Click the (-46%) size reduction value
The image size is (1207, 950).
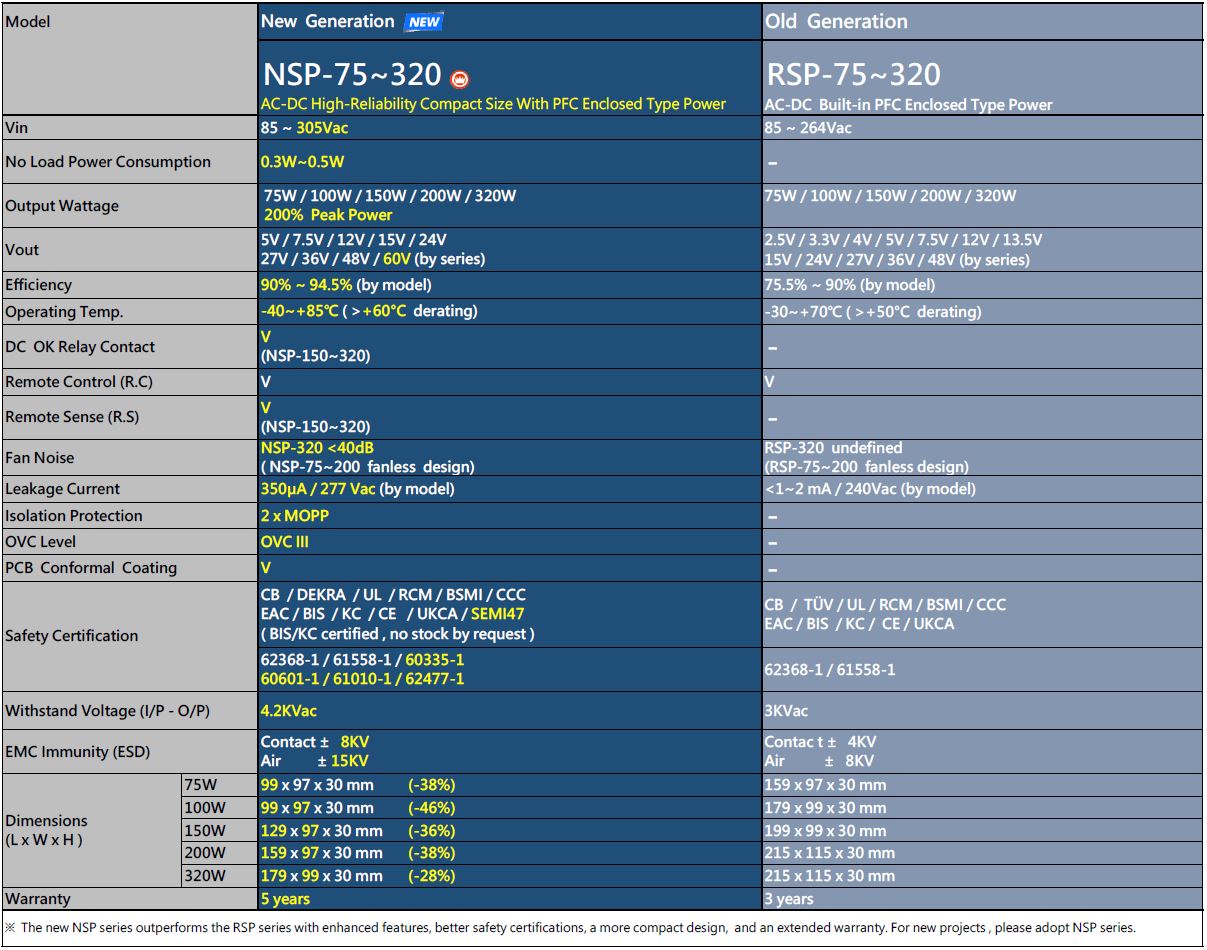(431, 808)
